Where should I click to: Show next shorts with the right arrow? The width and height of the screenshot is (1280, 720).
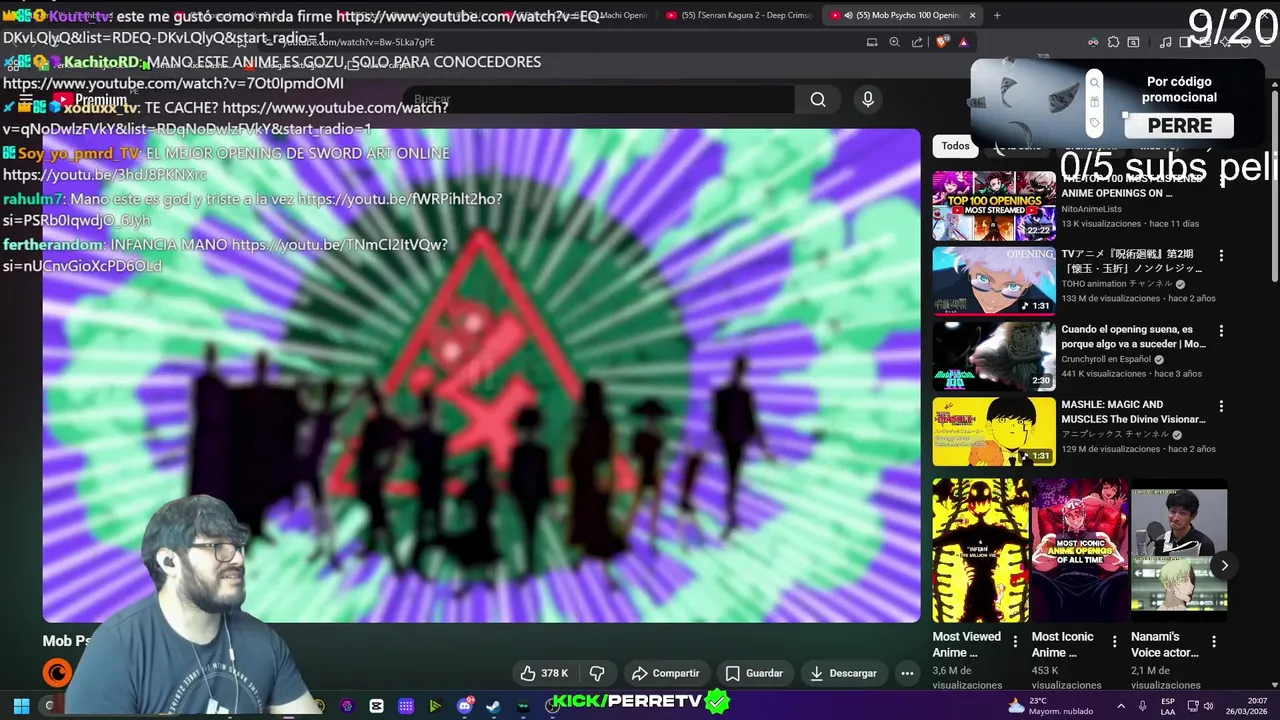point(1224,565)
